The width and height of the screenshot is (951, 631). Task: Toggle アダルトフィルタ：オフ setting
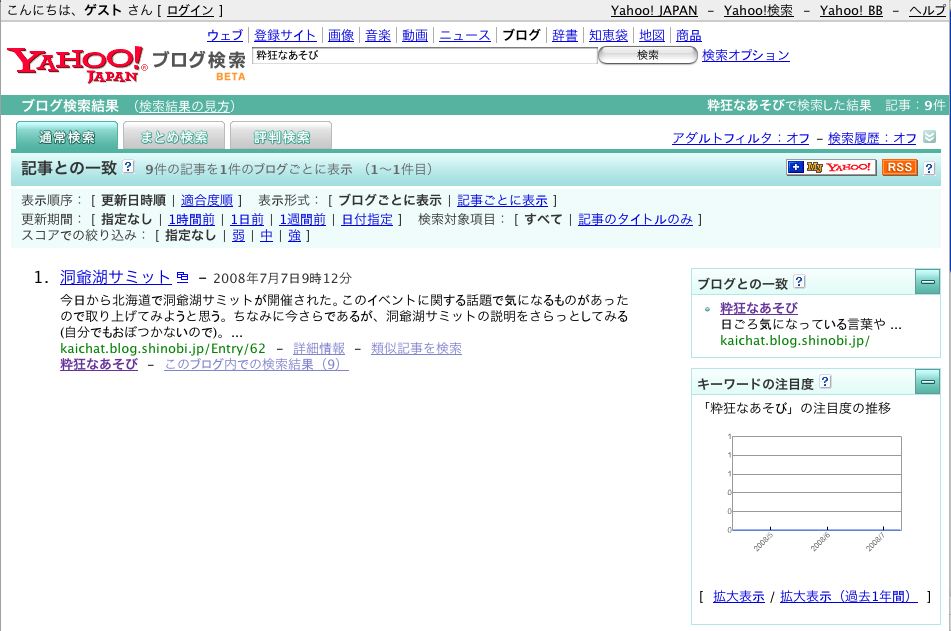741,138
